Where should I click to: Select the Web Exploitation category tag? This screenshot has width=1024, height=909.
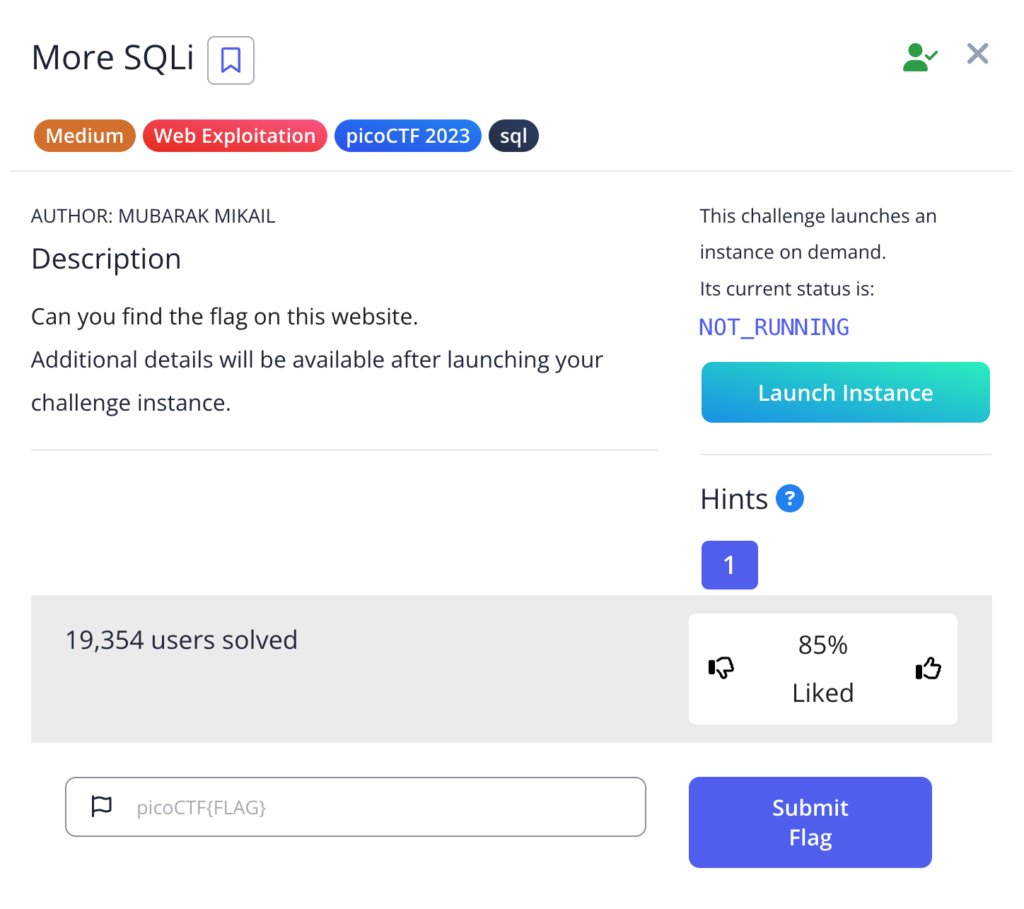pos(234,135)
